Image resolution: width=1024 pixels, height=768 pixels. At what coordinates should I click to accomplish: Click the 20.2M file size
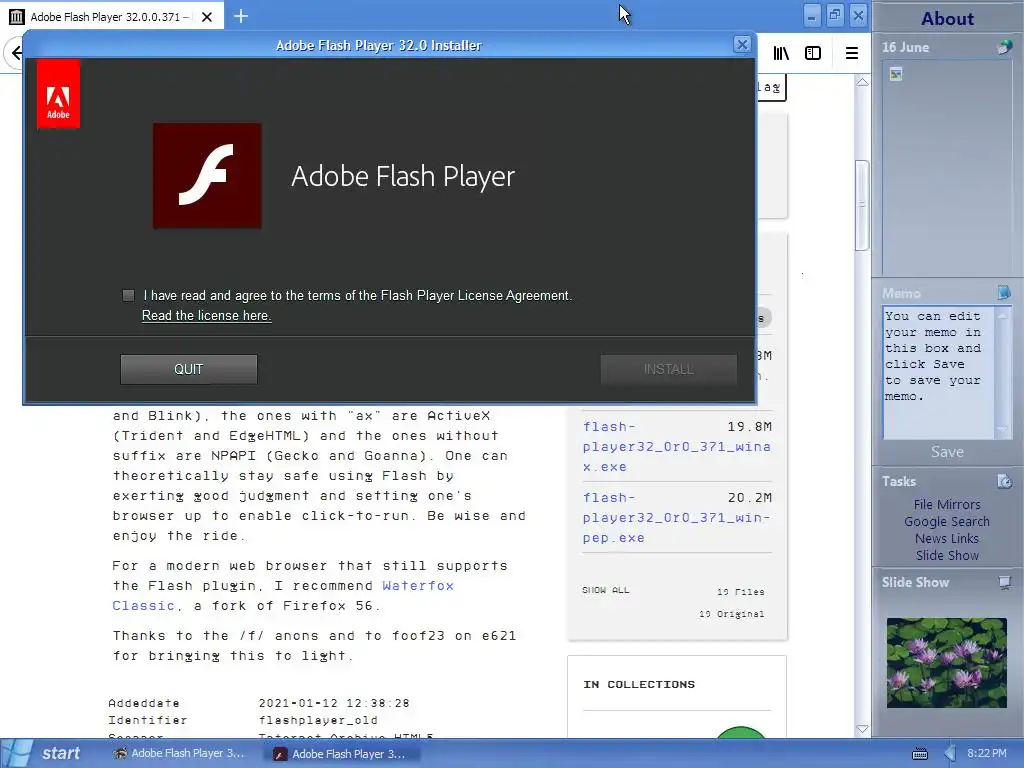(x=749, y=498)
